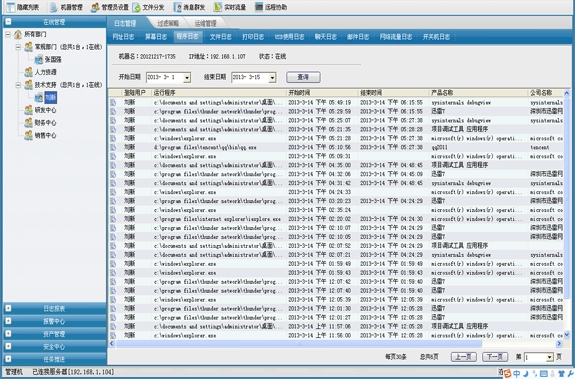Open 管理员设置 from the toolbar
575x379 pixels.
click(110, 7)
